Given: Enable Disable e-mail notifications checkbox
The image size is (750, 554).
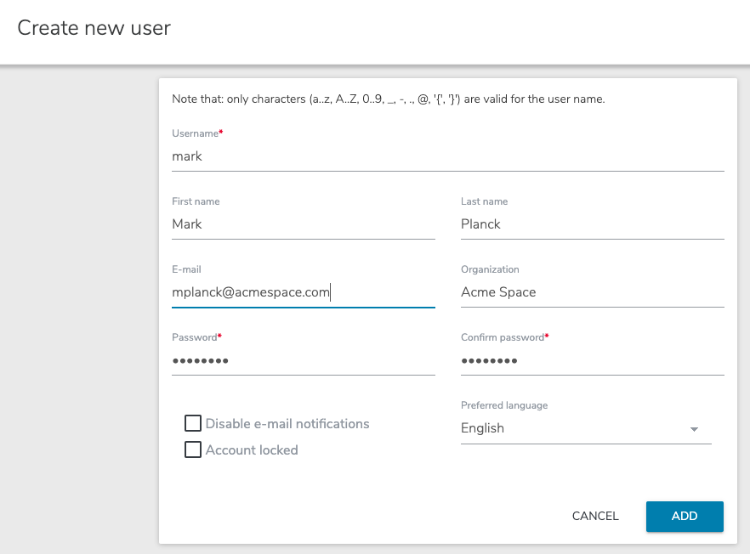Looking at the screenshot, I should pyautogui.click(x=193, y=423).
